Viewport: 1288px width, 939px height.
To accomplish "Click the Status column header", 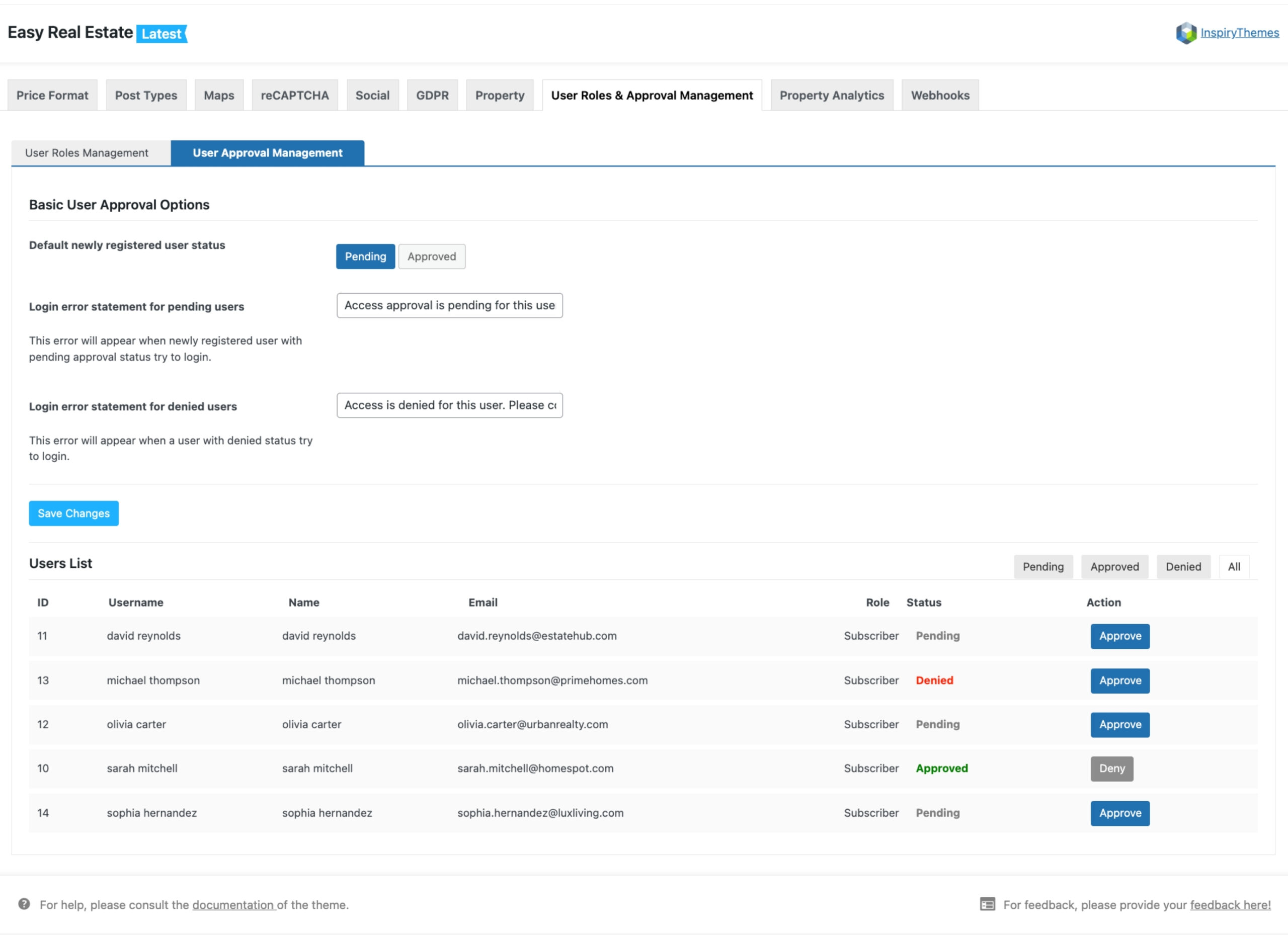I will (924, 602).
